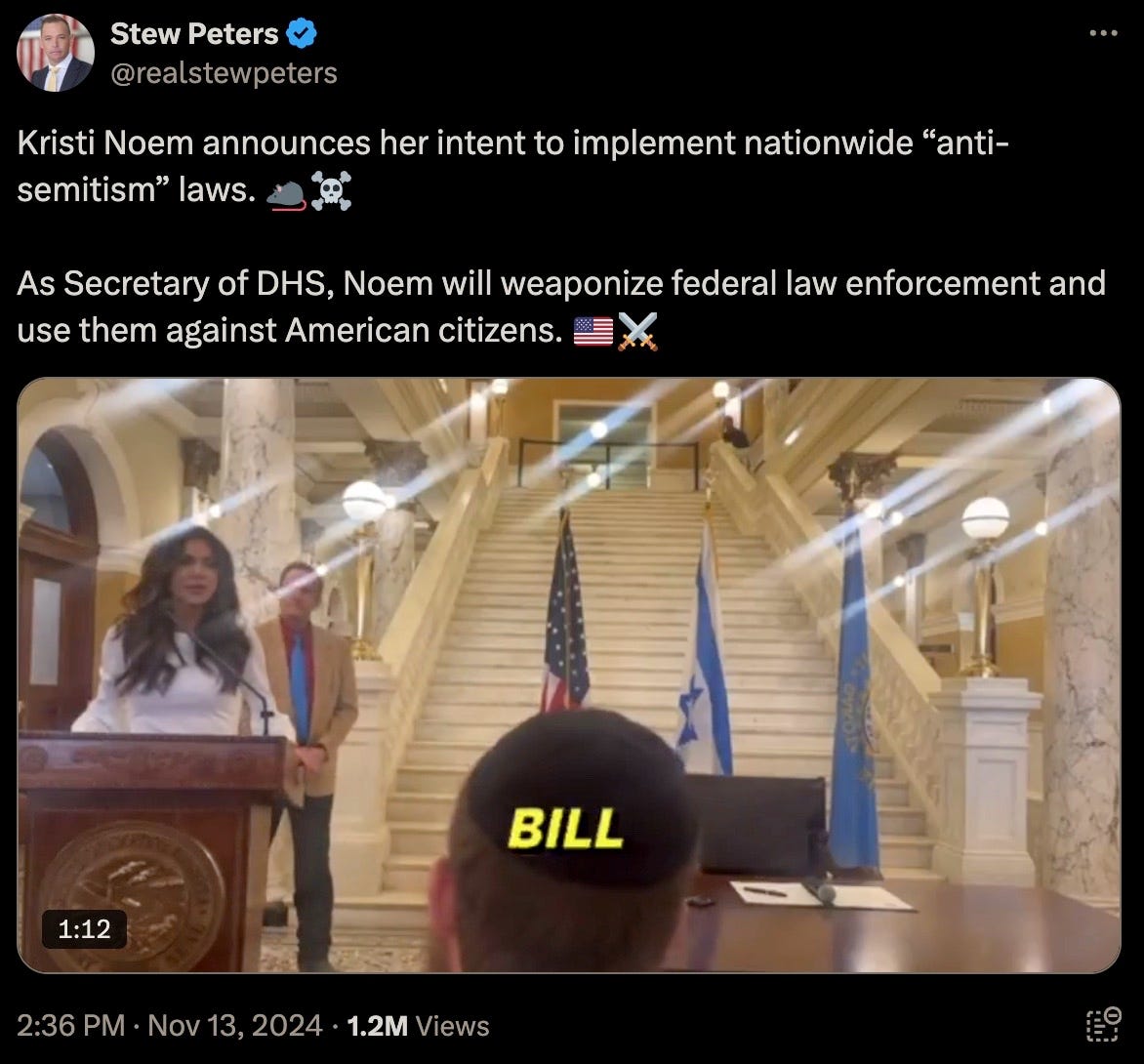Play the embedded video thumbnail

click(569, 675)
